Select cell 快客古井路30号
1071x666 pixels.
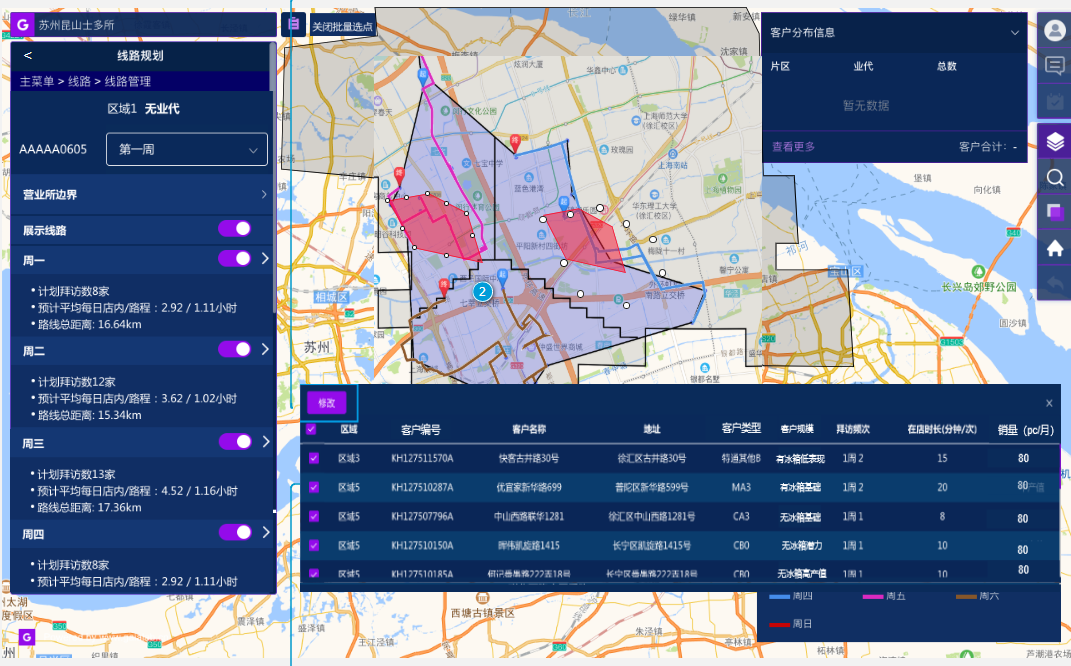pyautogui.click(x=529, y=458)
